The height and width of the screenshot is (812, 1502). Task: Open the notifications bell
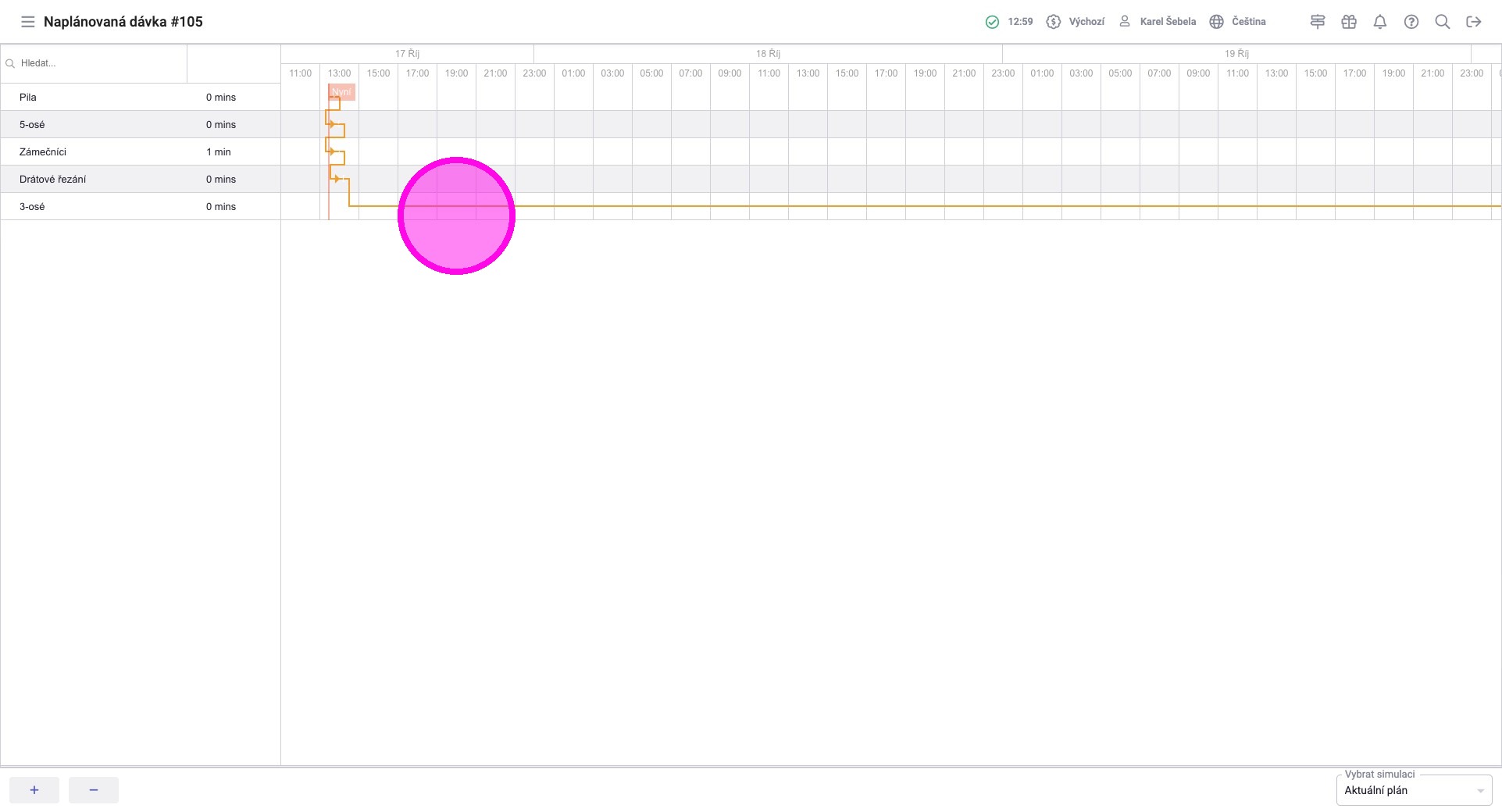pos(1380,22)
